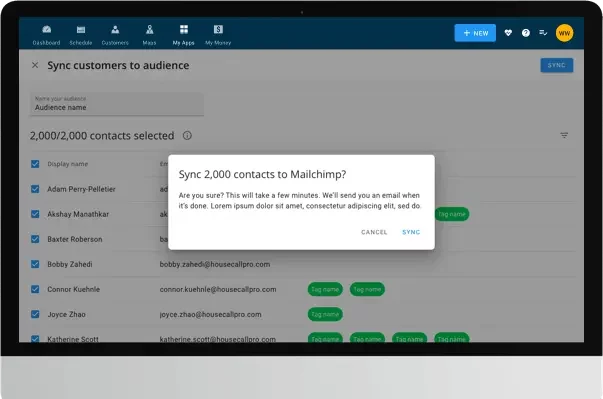The height and width of the screenshot is (399, 603).
Task: Click the tag in Joyce Zhao's row
Action: point(325,314)
